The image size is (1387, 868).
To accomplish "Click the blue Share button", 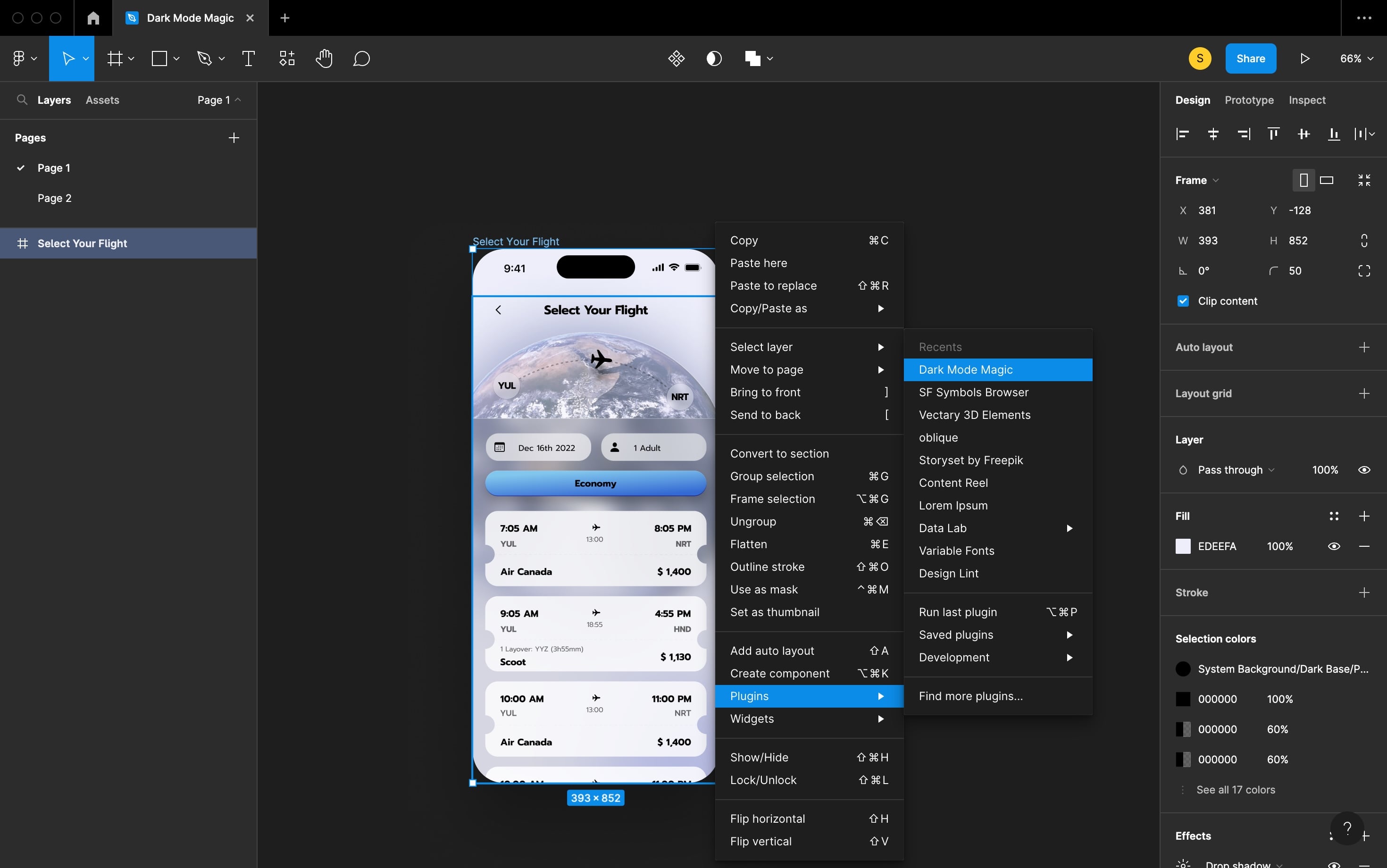I will pos(1250,58).
